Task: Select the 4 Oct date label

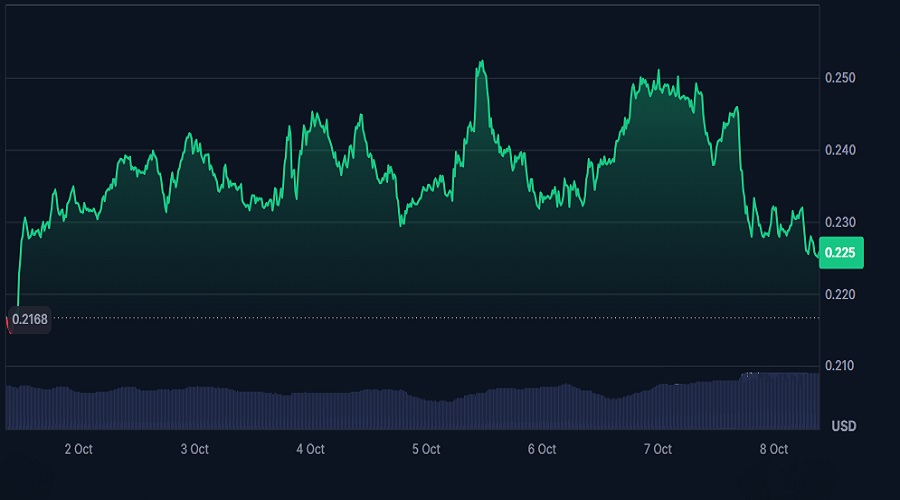Action: point(310,449)
